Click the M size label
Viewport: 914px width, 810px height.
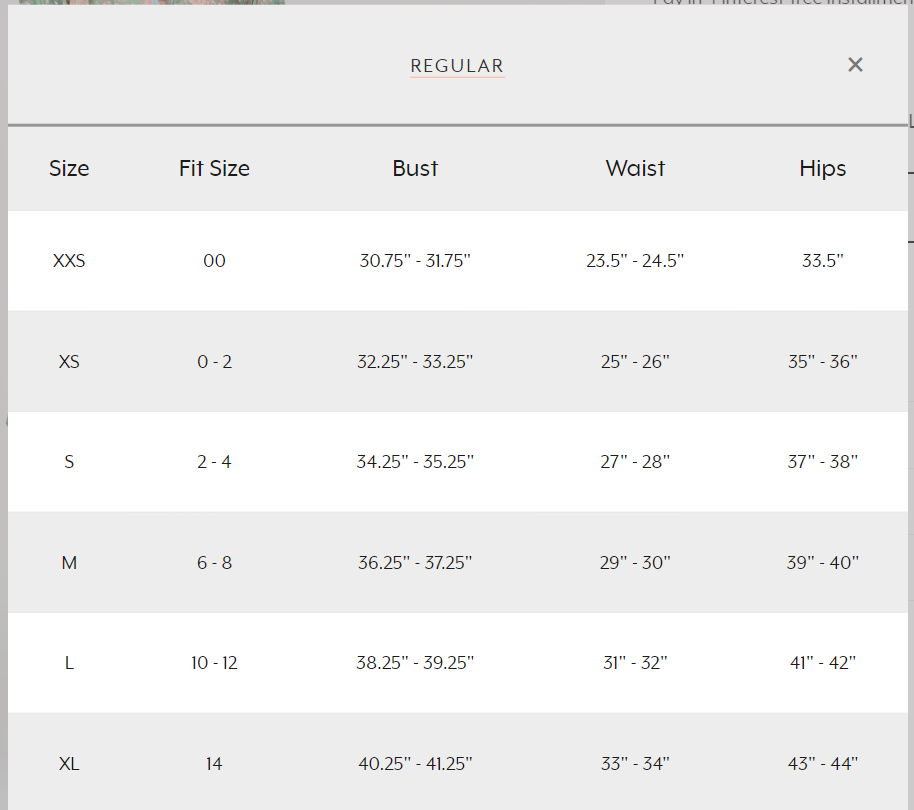pos(69,563)
